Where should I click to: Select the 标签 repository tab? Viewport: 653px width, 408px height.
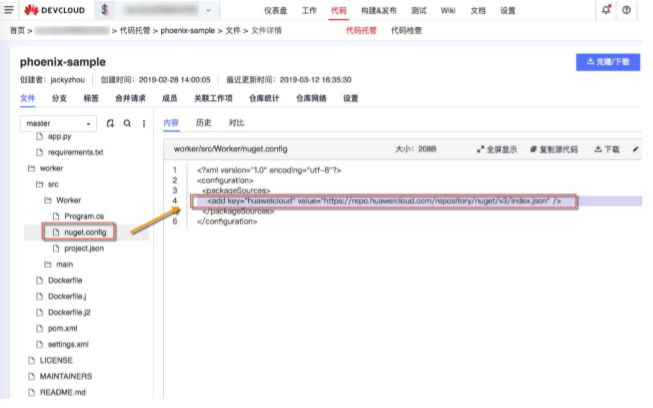coord(91,98)
